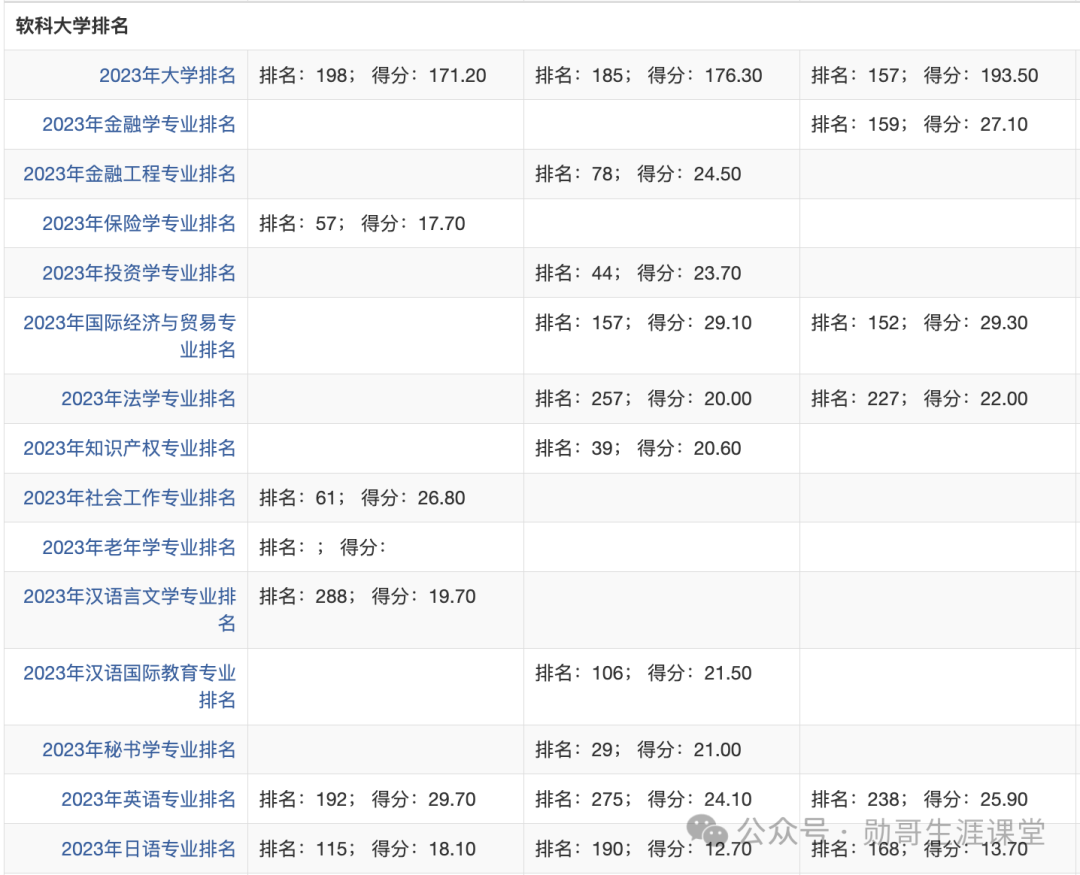Screen dimensions: 1080x875
Task: Open the 2023年汉语言文学专业排名 link
Action: [129, 610]
